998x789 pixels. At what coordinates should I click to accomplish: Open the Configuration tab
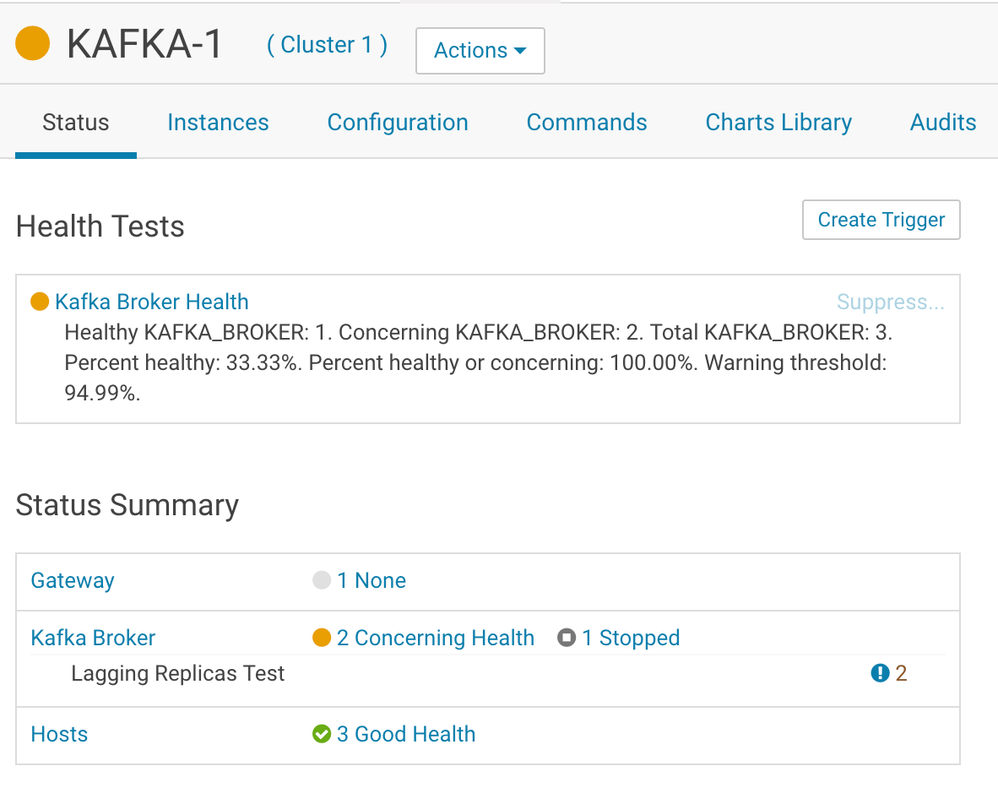[397, 123]
